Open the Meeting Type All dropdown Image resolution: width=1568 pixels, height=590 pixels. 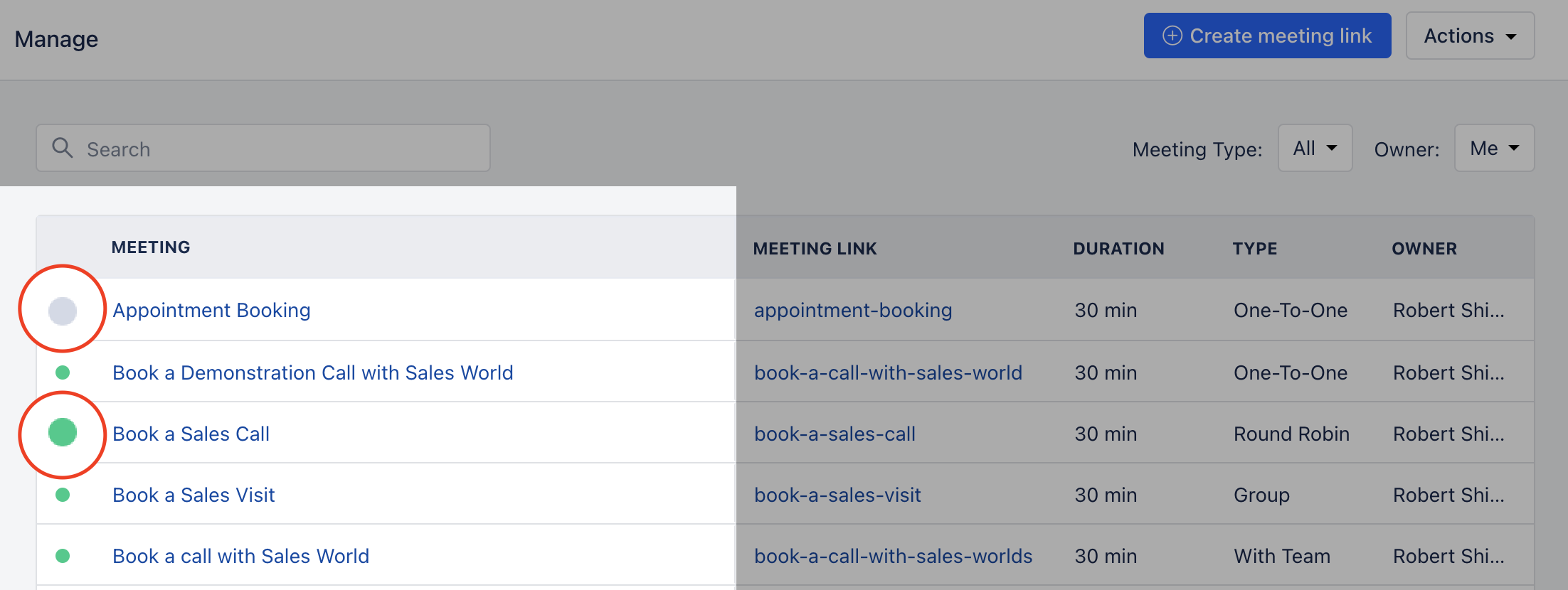click(1315, 148)
